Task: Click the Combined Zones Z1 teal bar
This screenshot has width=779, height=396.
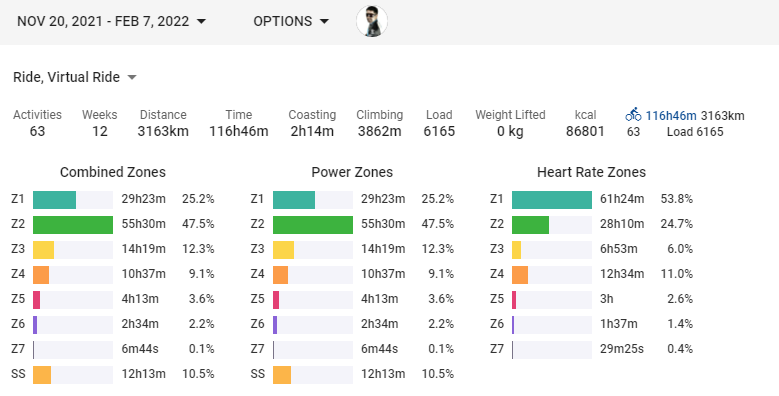Action: (55, 200)
